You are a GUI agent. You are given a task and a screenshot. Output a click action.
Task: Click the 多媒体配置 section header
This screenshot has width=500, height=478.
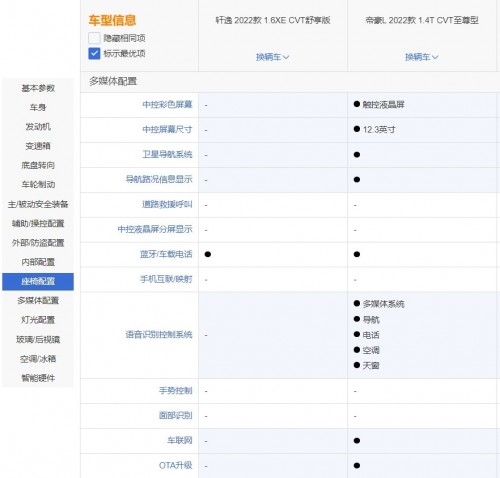(x=113, y=81)
